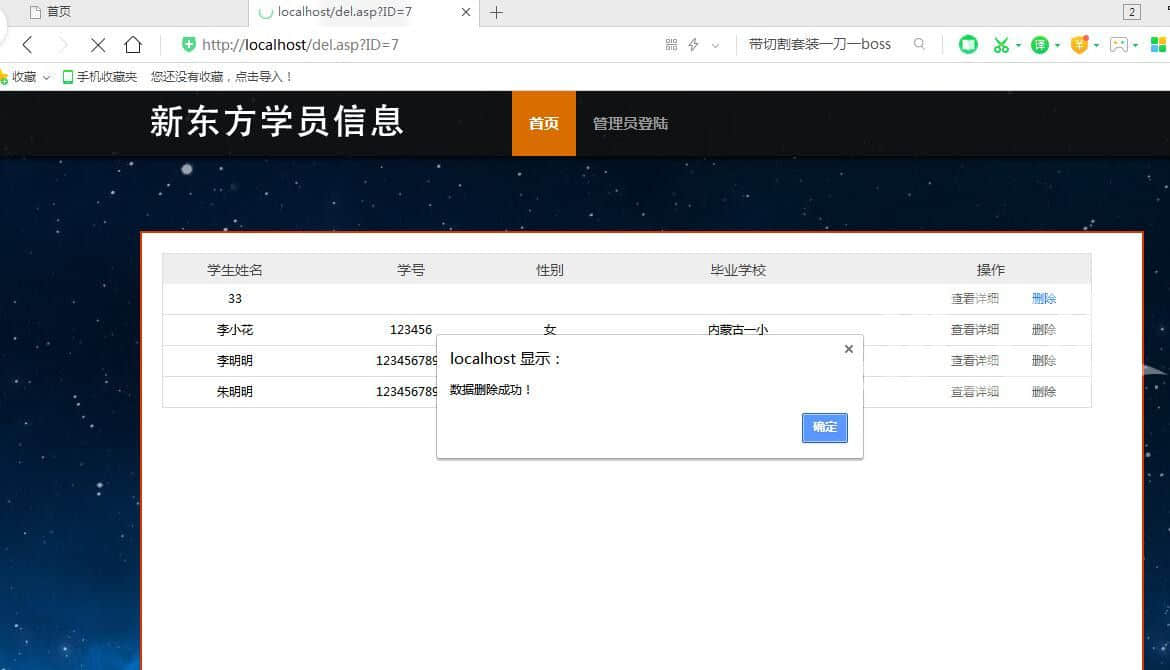Screen dimensions: 1170x670
Task: Click the browser back arrow
Action: [x=27, y=45]
